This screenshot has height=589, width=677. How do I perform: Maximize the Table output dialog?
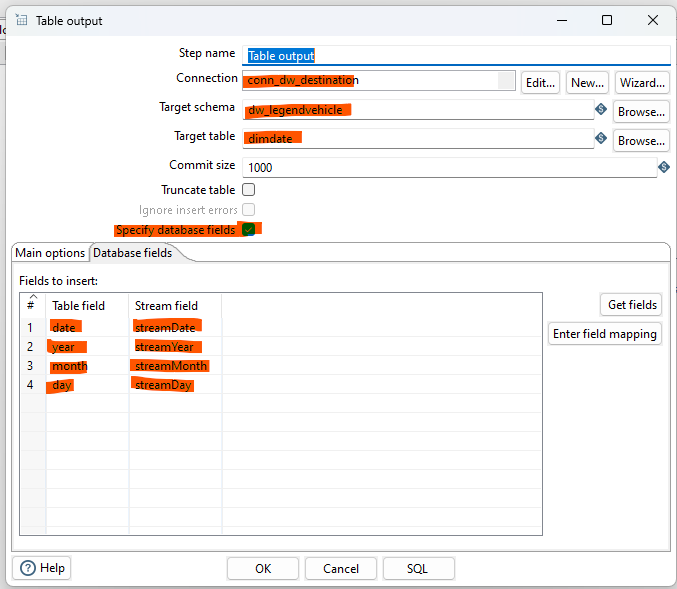click(x=606, y=20)
